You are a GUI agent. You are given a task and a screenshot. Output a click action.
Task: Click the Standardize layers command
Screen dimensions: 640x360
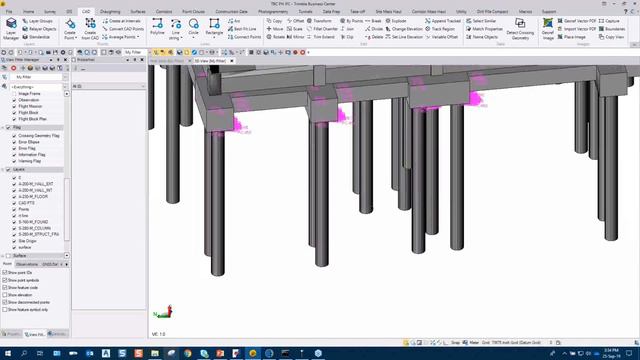click(36, 37)
